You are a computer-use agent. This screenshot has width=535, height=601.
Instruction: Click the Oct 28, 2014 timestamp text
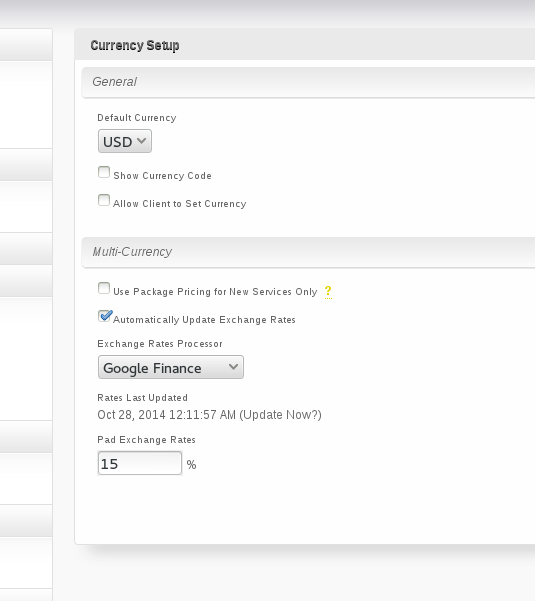coord(167,415)
